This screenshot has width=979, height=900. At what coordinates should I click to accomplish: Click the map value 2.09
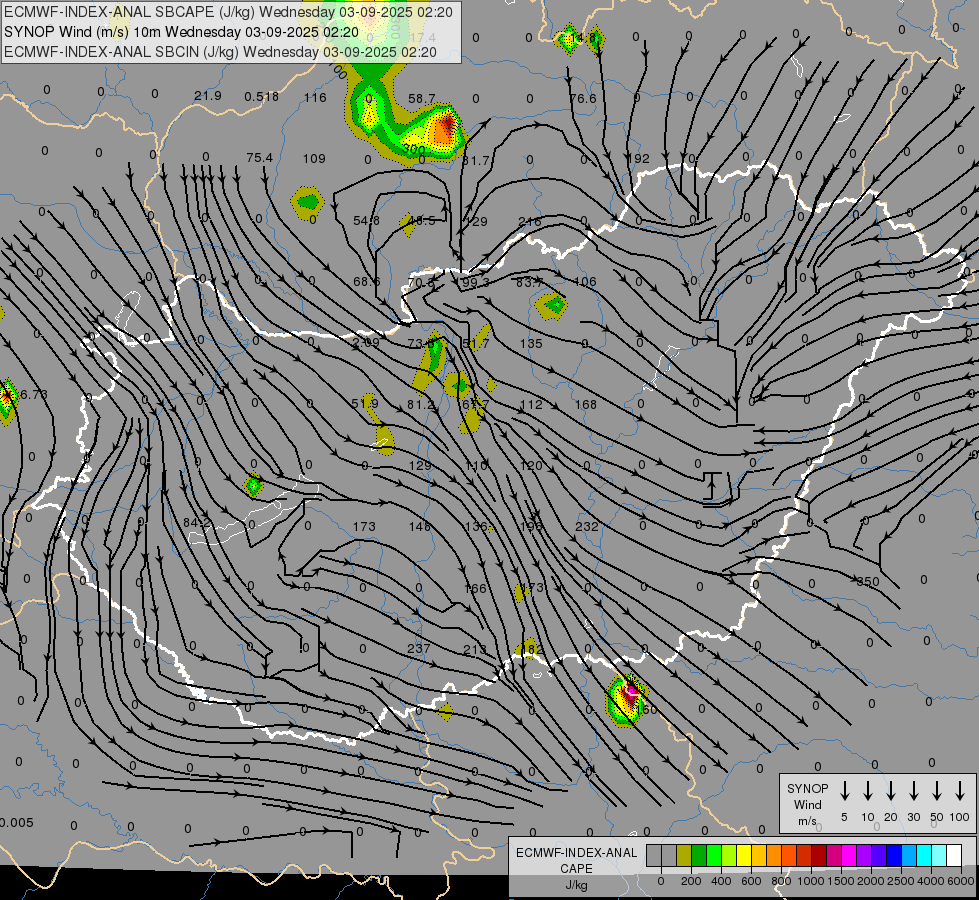point(365,342)
